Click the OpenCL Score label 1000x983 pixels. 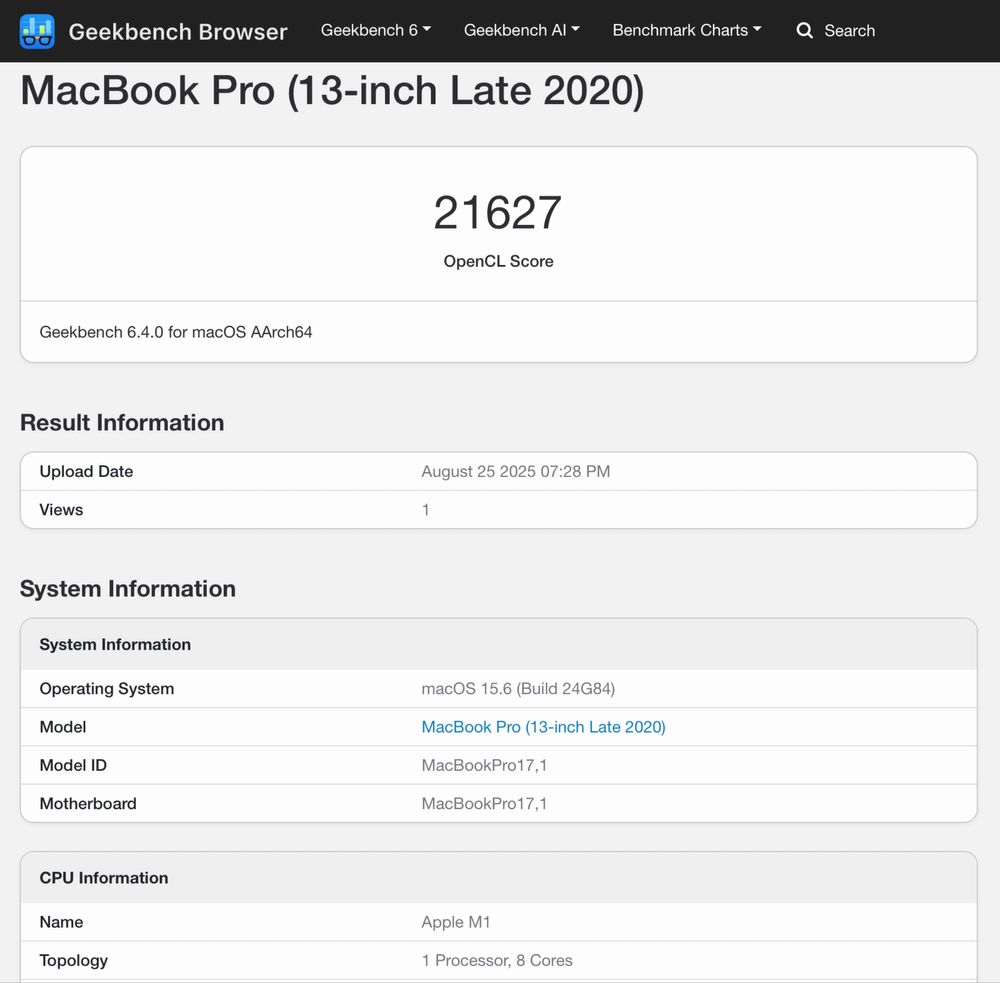coord(498,261)
